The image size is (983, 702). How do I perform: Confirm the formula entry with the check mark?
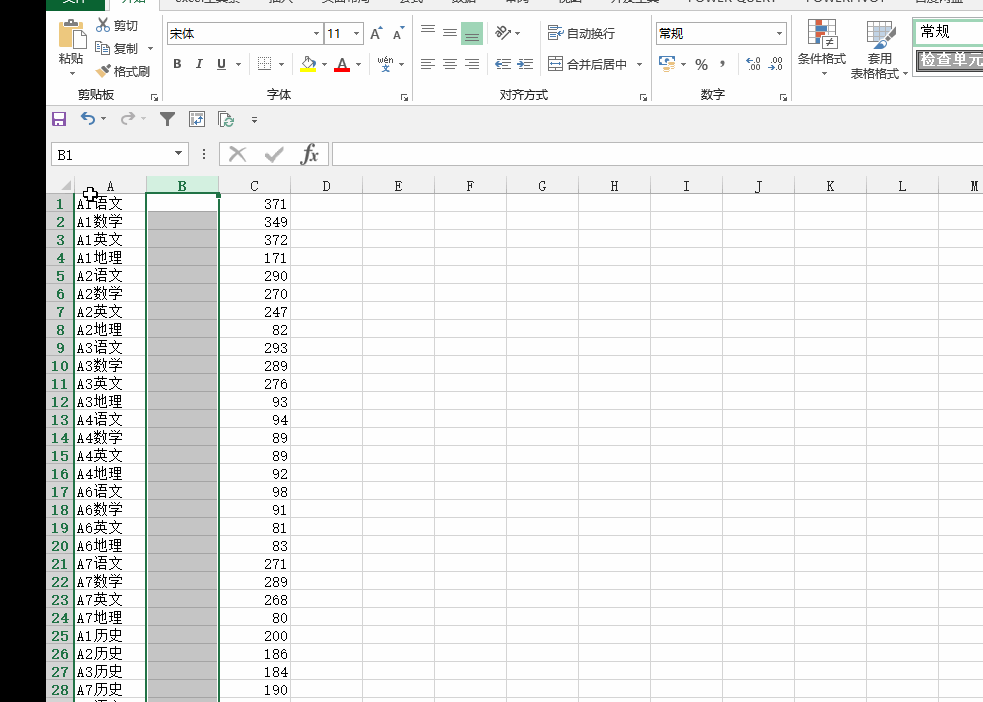click(274, 154)
